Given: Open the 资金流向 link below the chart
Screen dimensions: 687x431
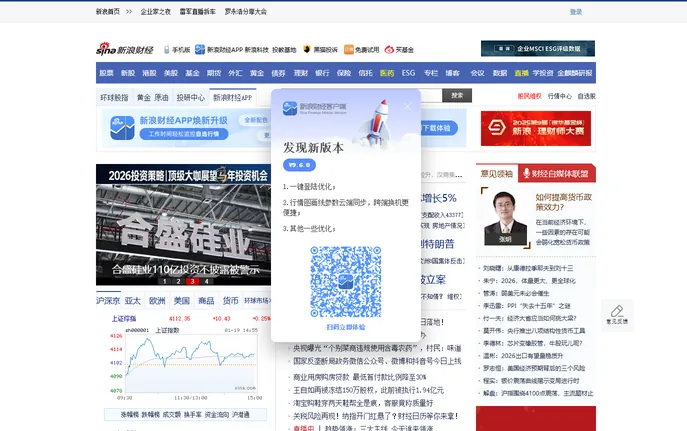Looking at the screenshot, I should 217,414.
